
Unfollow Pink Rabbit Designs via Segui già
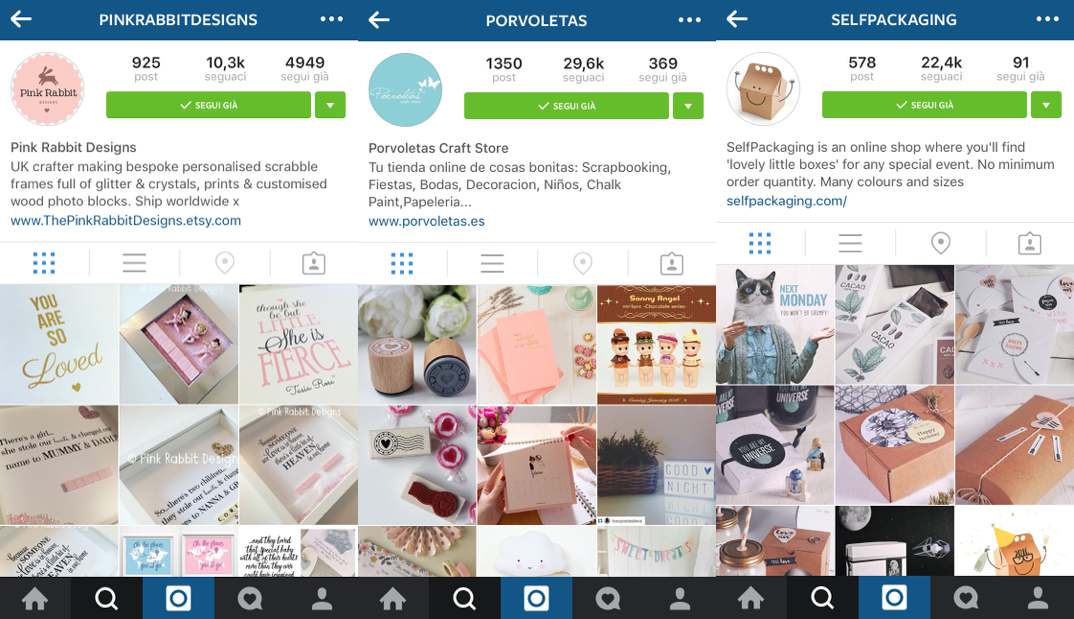coord(208,105)
